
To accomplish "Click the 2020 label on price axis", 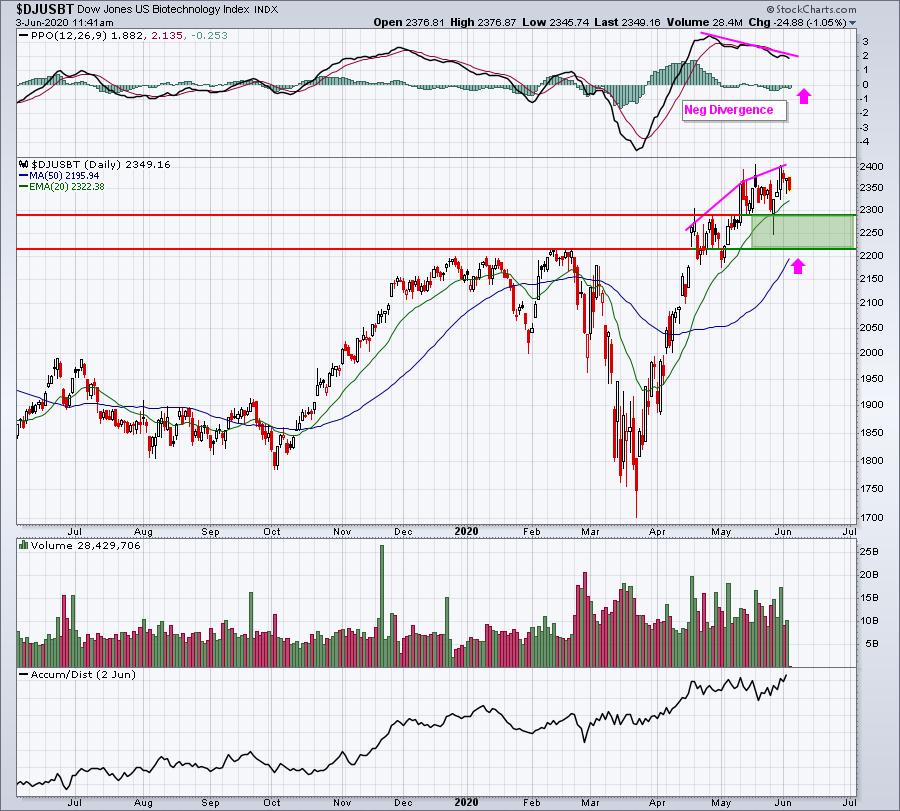I will tap(466, 531).
